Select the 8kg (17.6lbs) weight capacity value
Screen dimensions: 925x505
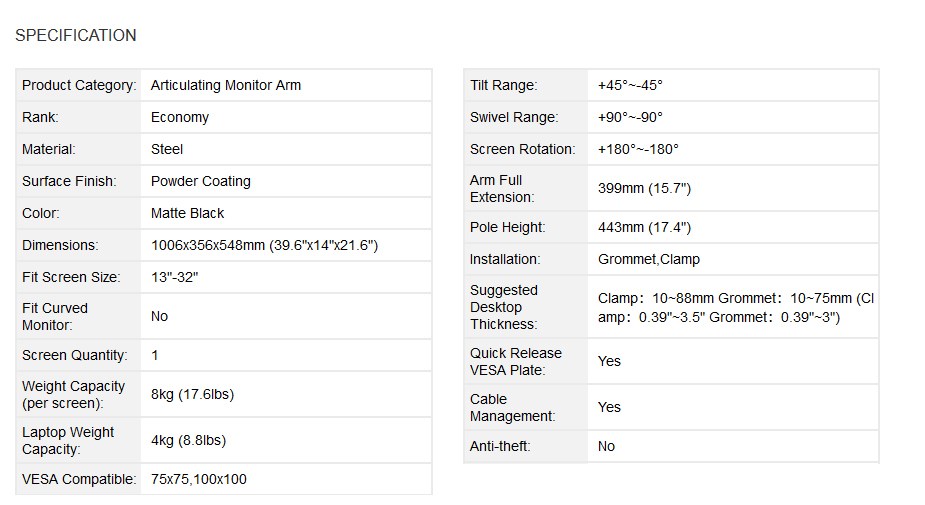pos(192,394)
